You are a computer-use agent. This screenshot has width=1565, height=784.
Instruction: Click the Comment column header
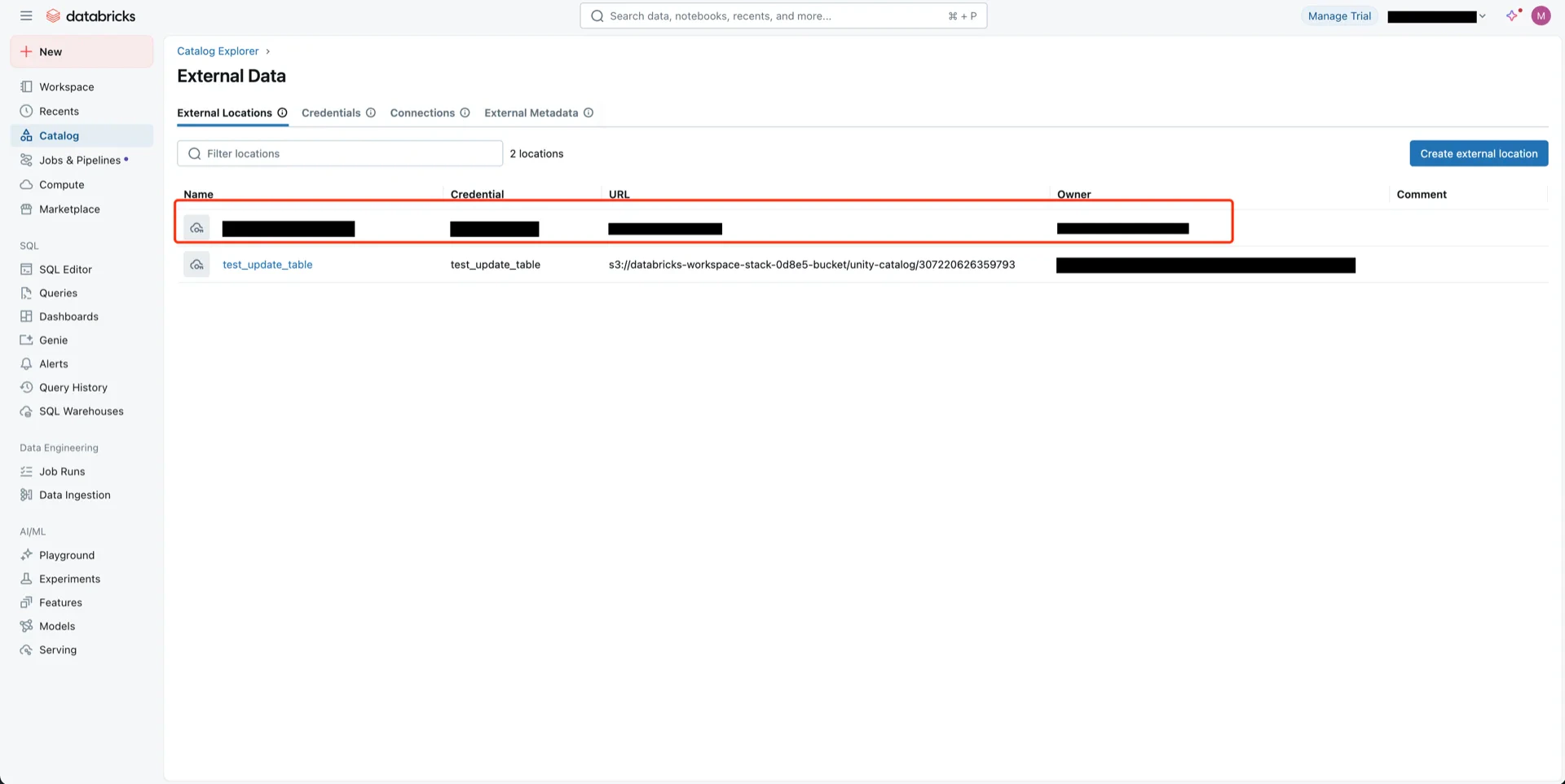click(1422, 194)
